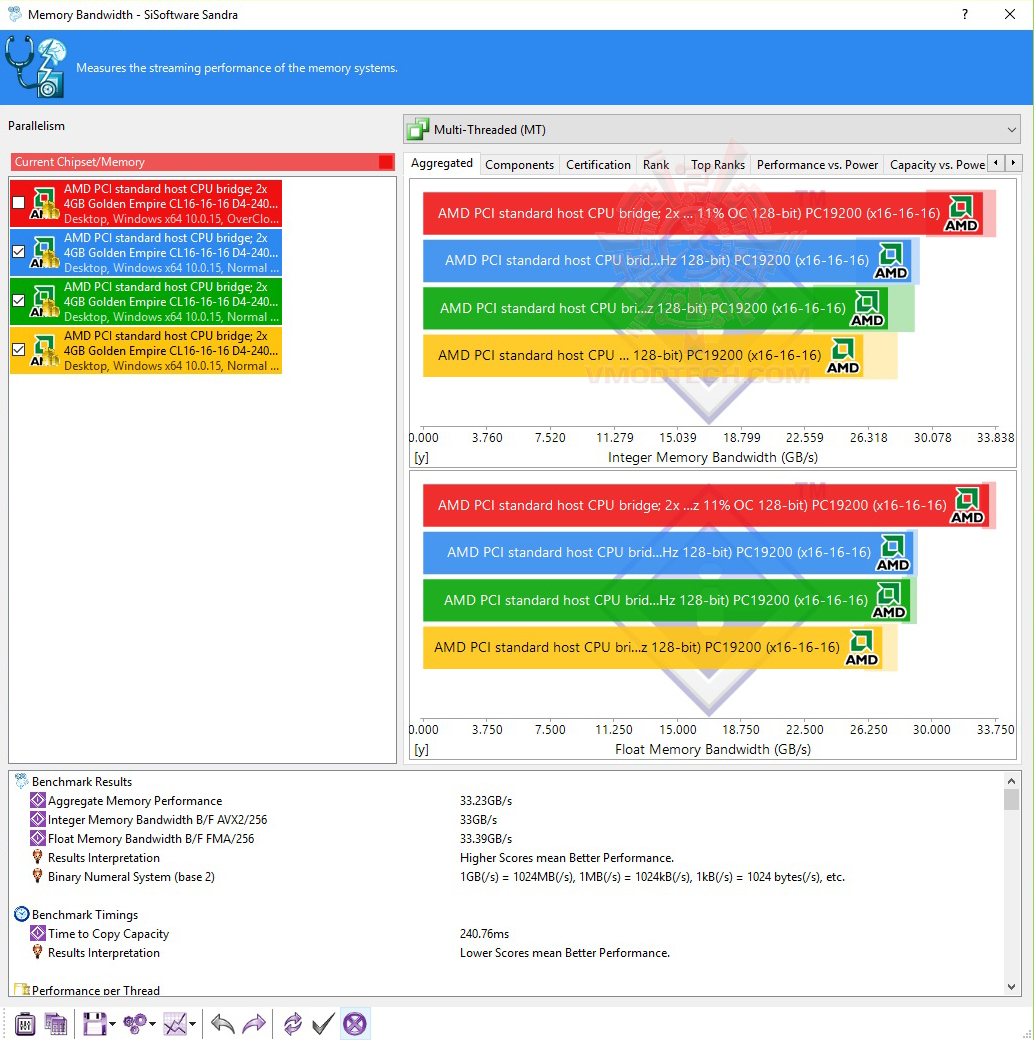
Task: Close the Memory Bandwidth window
Action: (1010, 14)
